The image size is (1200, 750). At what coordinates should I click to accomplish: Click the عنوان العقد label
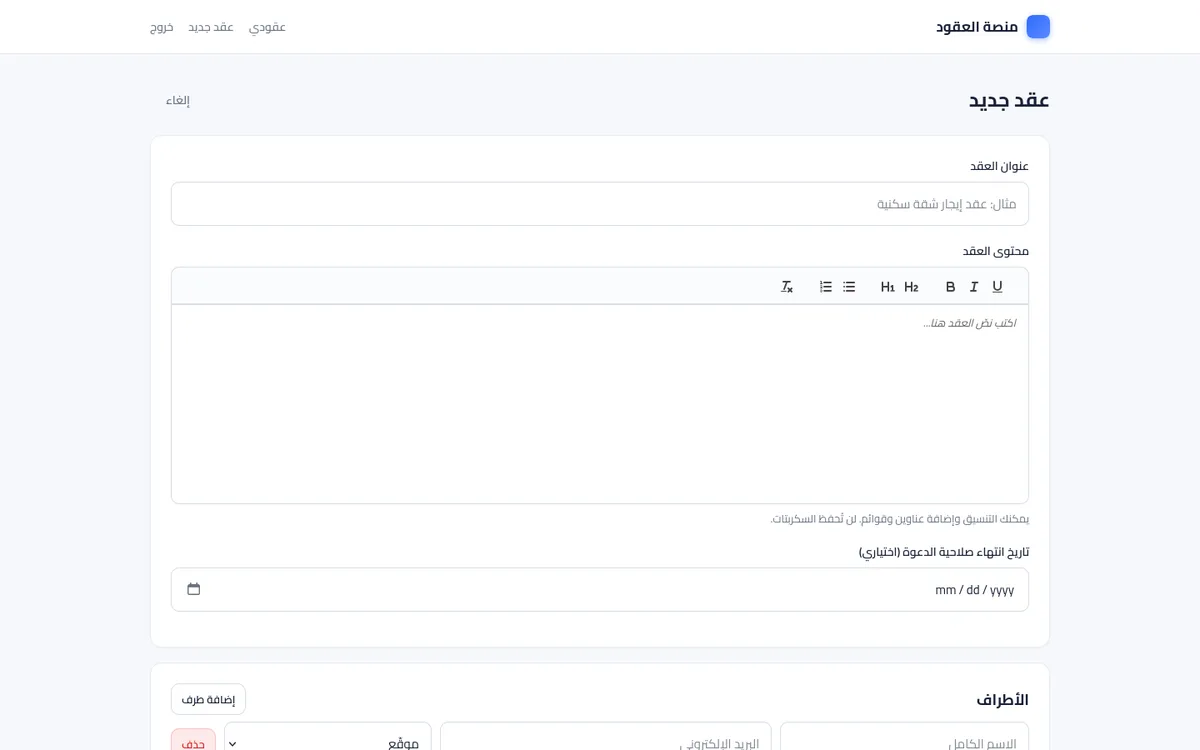pyautogui.click(x=999, y=166)
